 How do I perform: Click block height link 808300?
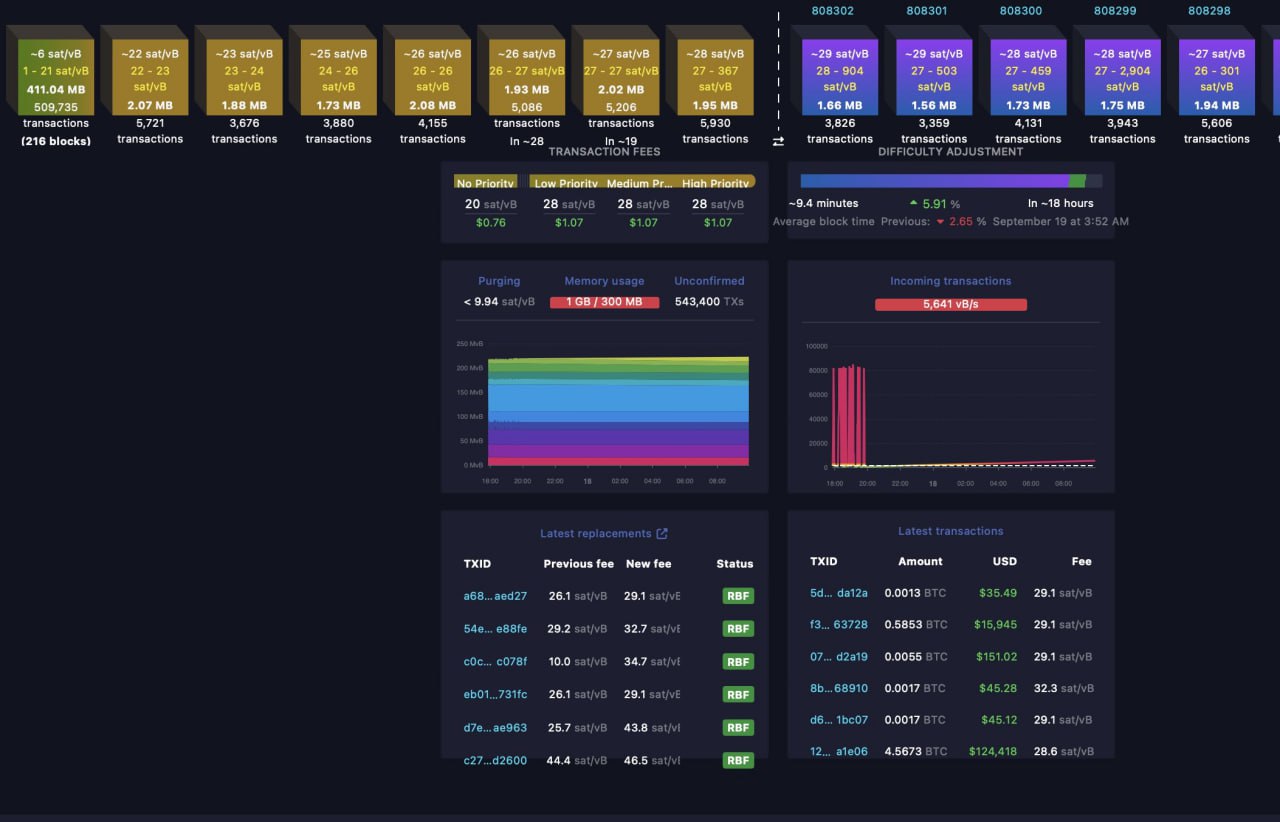pyautogui.click(x=1021, y=11)
